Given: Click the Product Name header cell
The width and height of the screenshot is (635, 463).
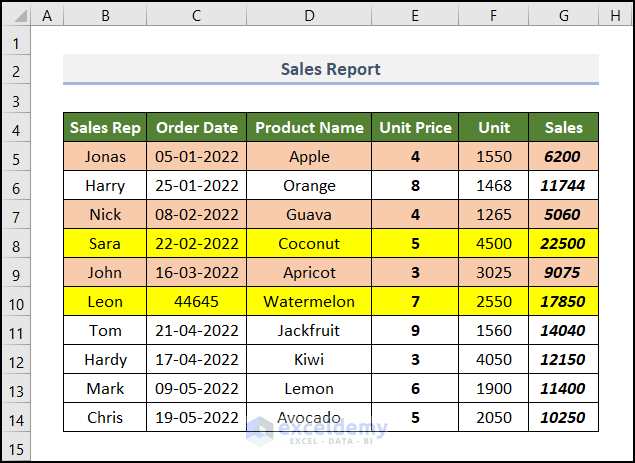Looking at the screenshot, I should coord(309,128).
